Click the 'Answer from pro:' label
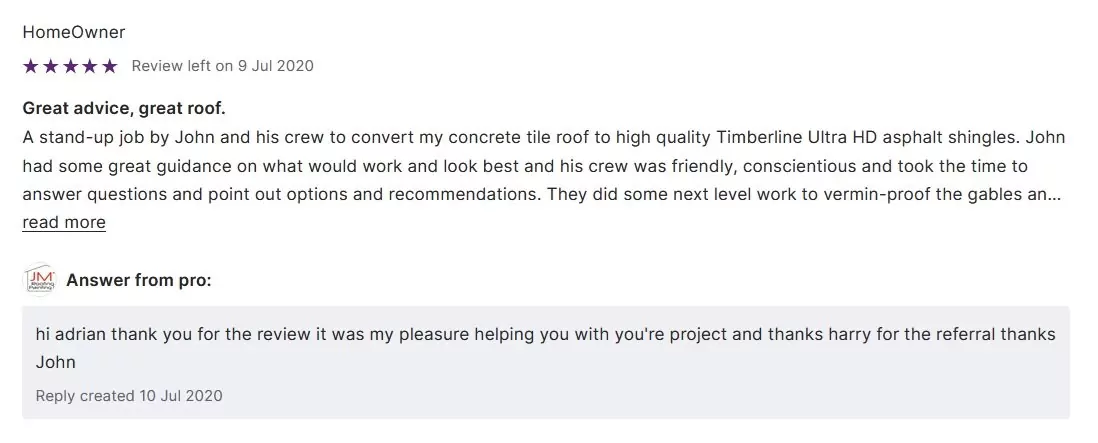1098x443 pixels. pos(139,280)
